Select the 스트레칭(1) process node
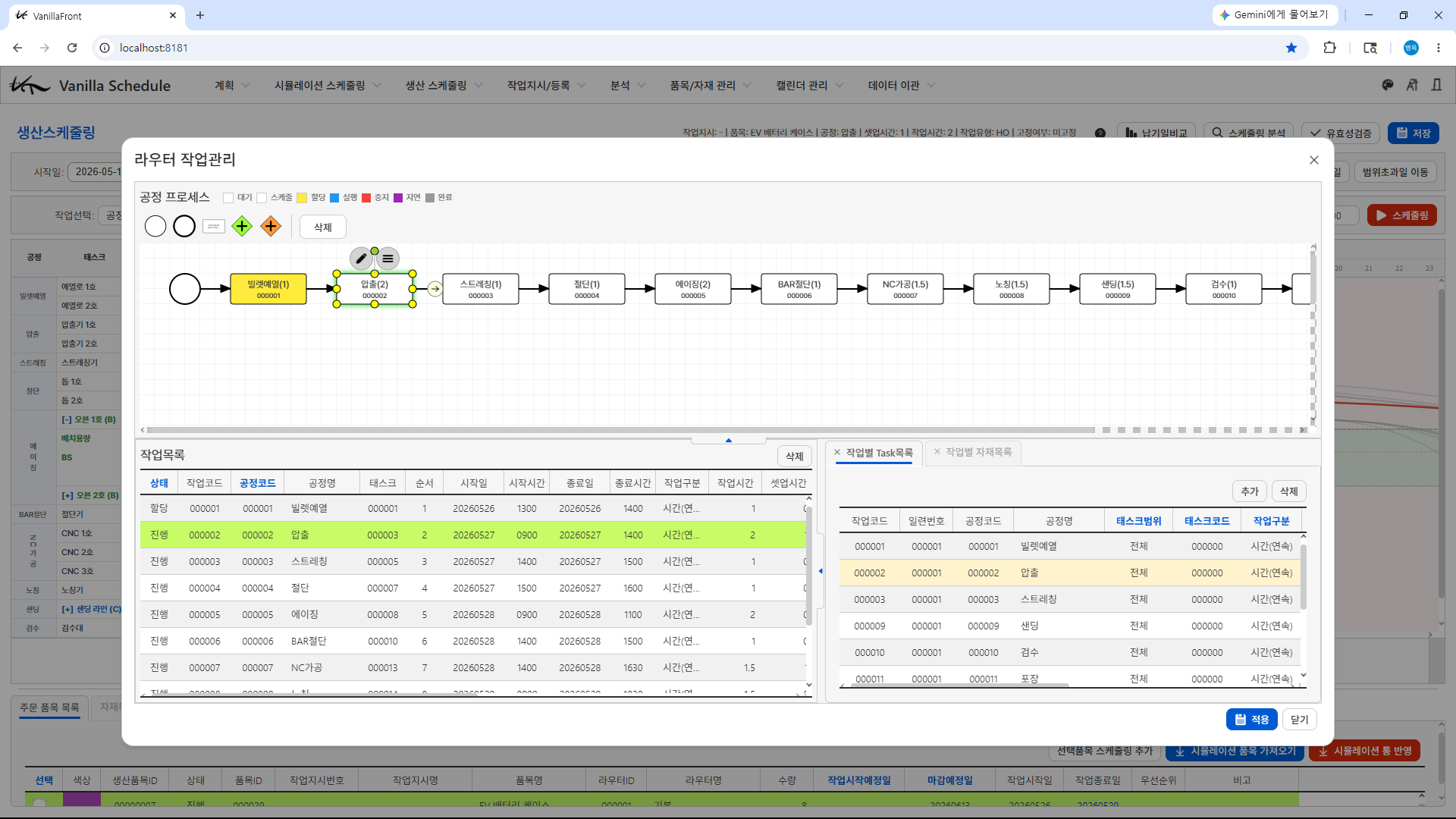The height and width of the screenshot is (819, 1456). tap(481, 289)
